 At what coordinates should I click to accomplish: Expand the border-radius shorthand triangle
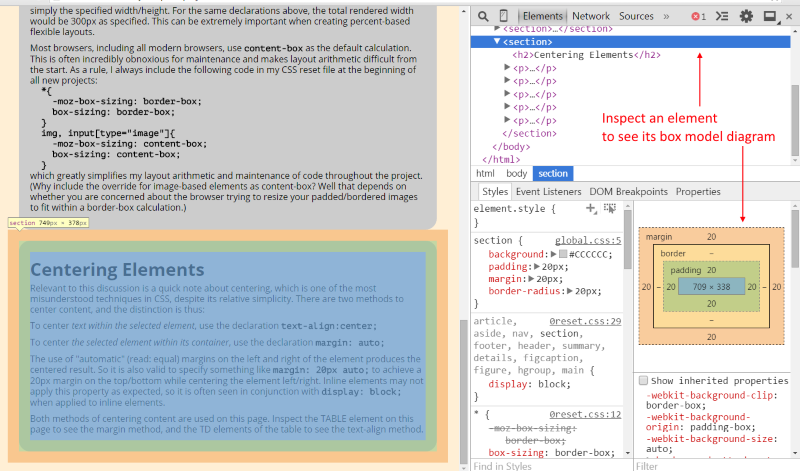(570, 291)
